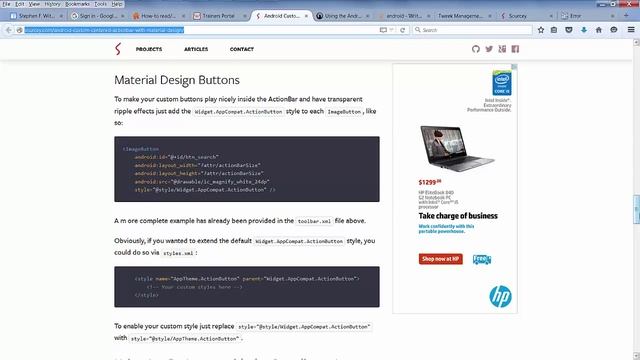Open the Edit menu

pyautogui.click(x=20, y=4)
